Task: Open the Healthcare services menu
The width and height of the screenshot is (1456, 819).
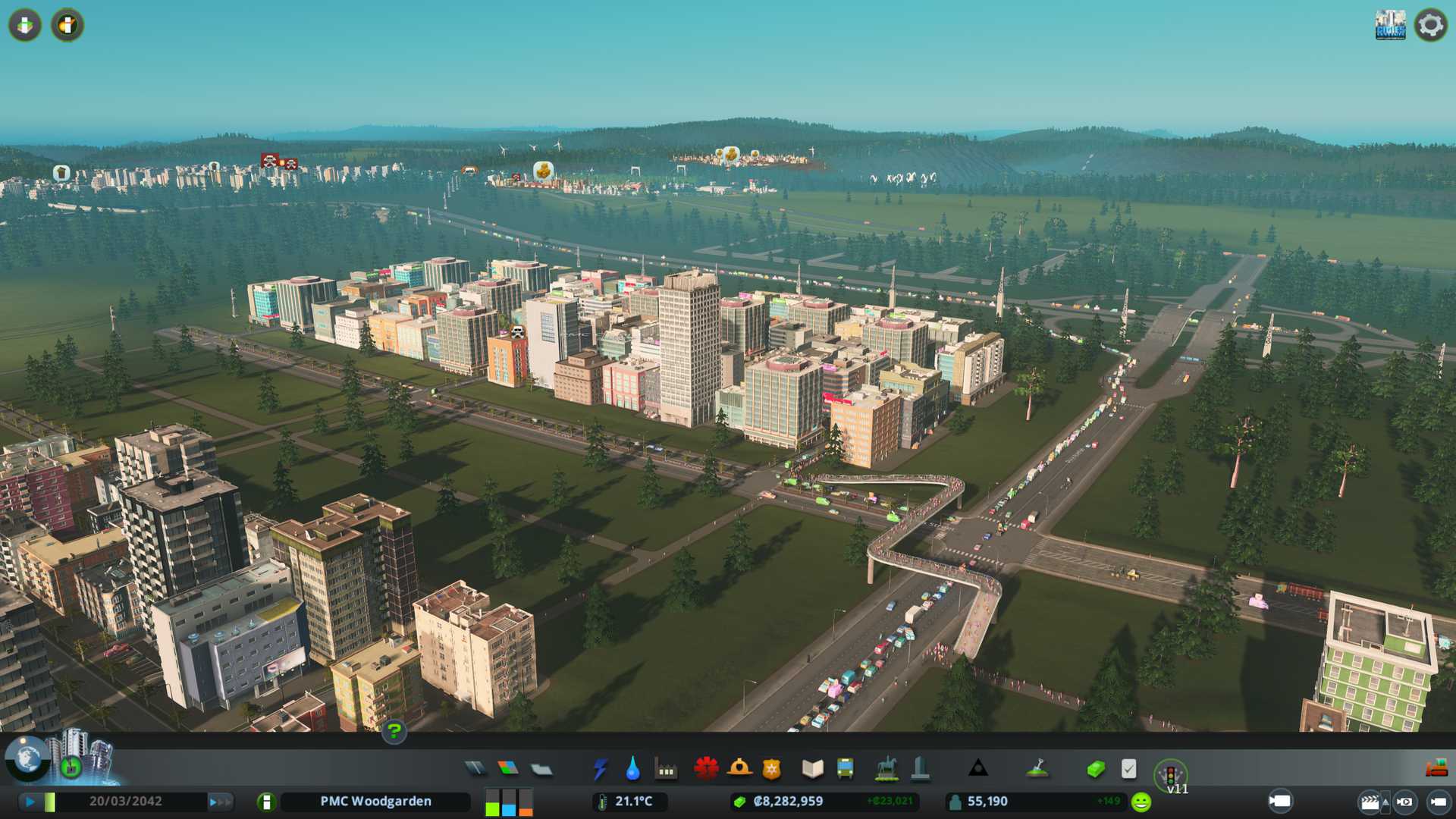Action: 706,769
